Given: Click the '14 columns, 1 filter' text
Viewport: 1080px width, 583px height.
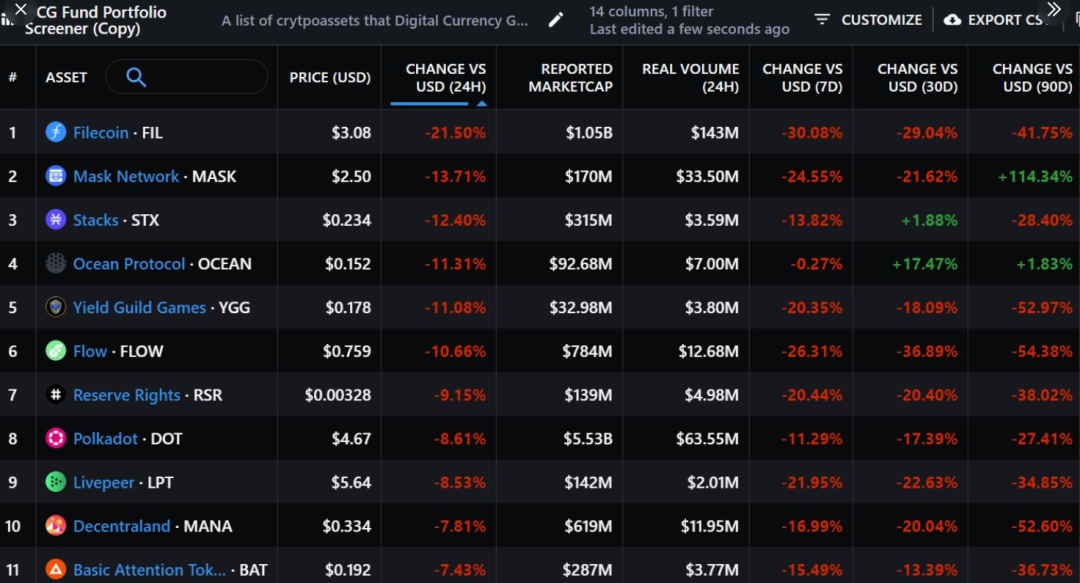Looking at the screenshot, I should point(651,11).
